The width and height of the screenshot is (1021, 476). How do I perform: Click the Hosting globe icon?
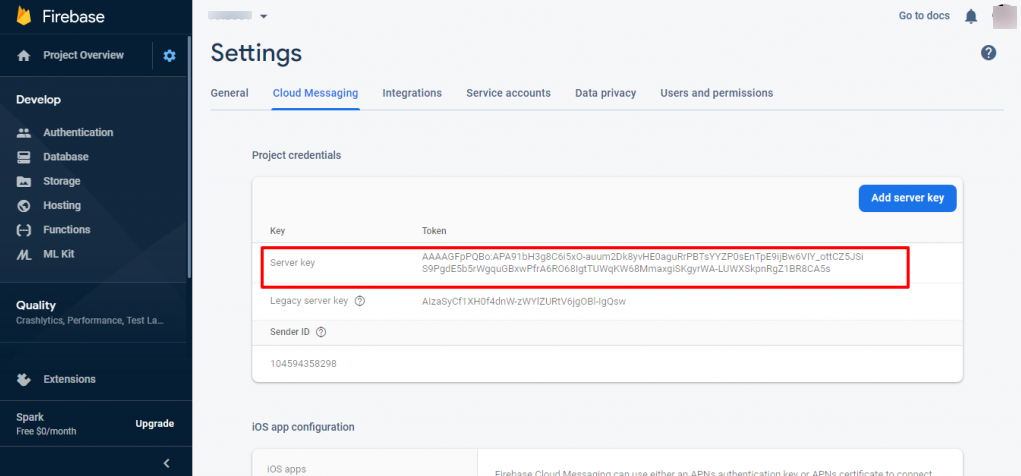[24, 206]
